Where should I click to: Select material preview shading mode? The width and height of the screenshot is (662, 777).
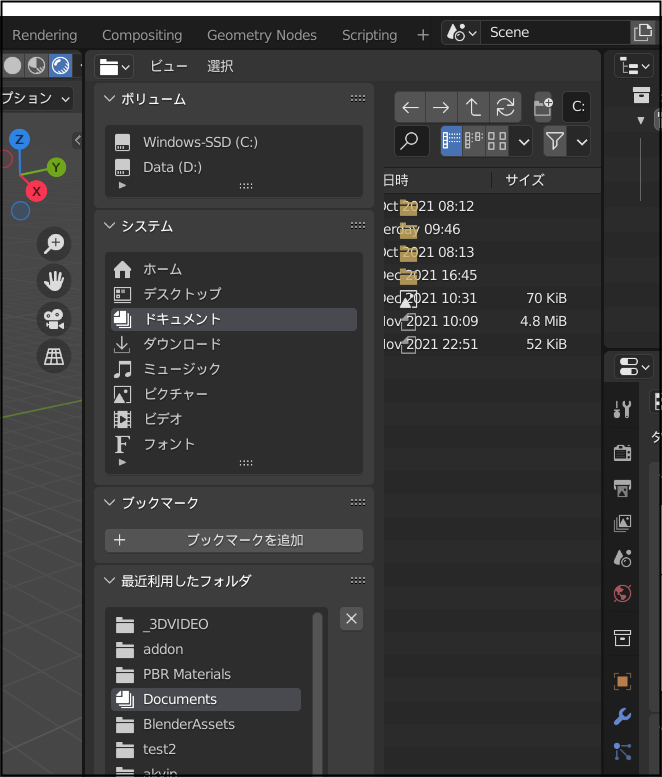(x=37, y=65)
